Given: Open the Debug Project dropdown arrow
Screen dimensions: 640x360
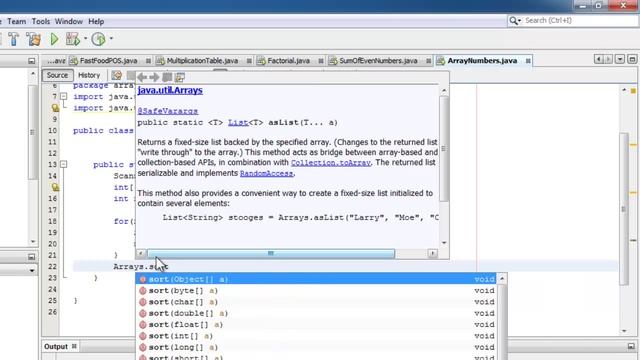Looking at the screenshot, I should 85,39.
